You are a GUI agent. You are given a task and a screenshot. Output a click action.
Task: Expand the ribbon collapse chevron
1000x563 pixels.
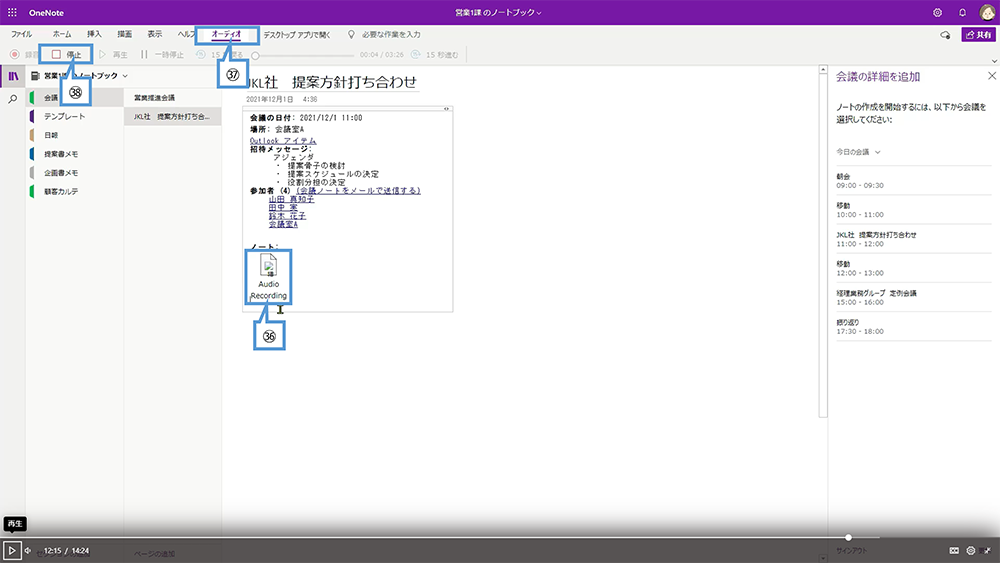(994, 61)
